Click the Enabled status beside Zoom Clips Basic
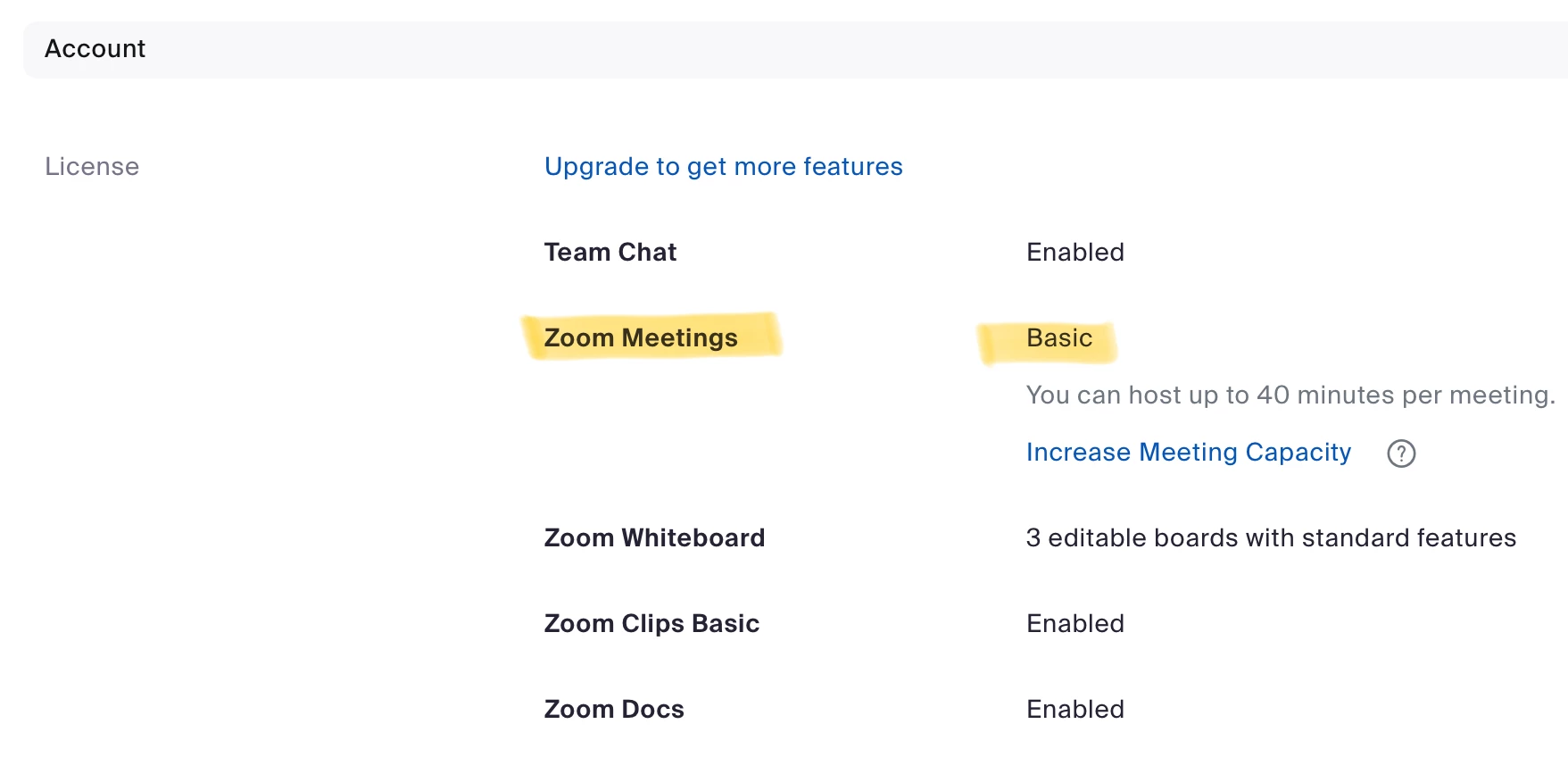The image size is (1568, 774). click(x=1074, y=624)
